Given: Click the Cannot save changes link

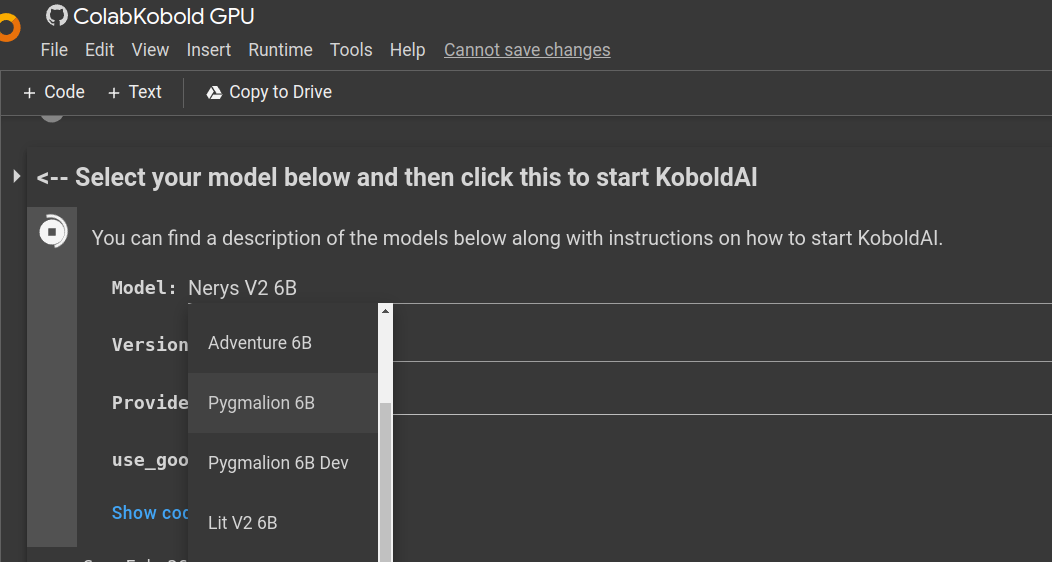Looking at the screenshot, I should coord(527,50).
